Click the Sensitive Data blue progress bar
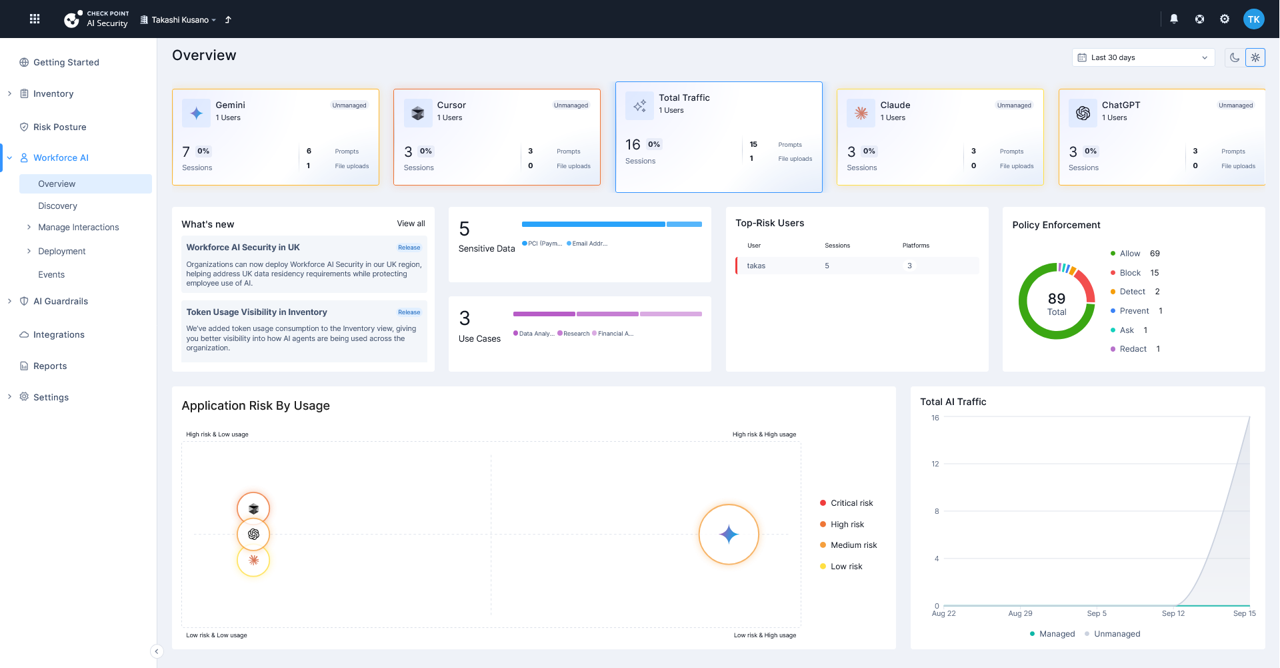 tap(612, 224)
